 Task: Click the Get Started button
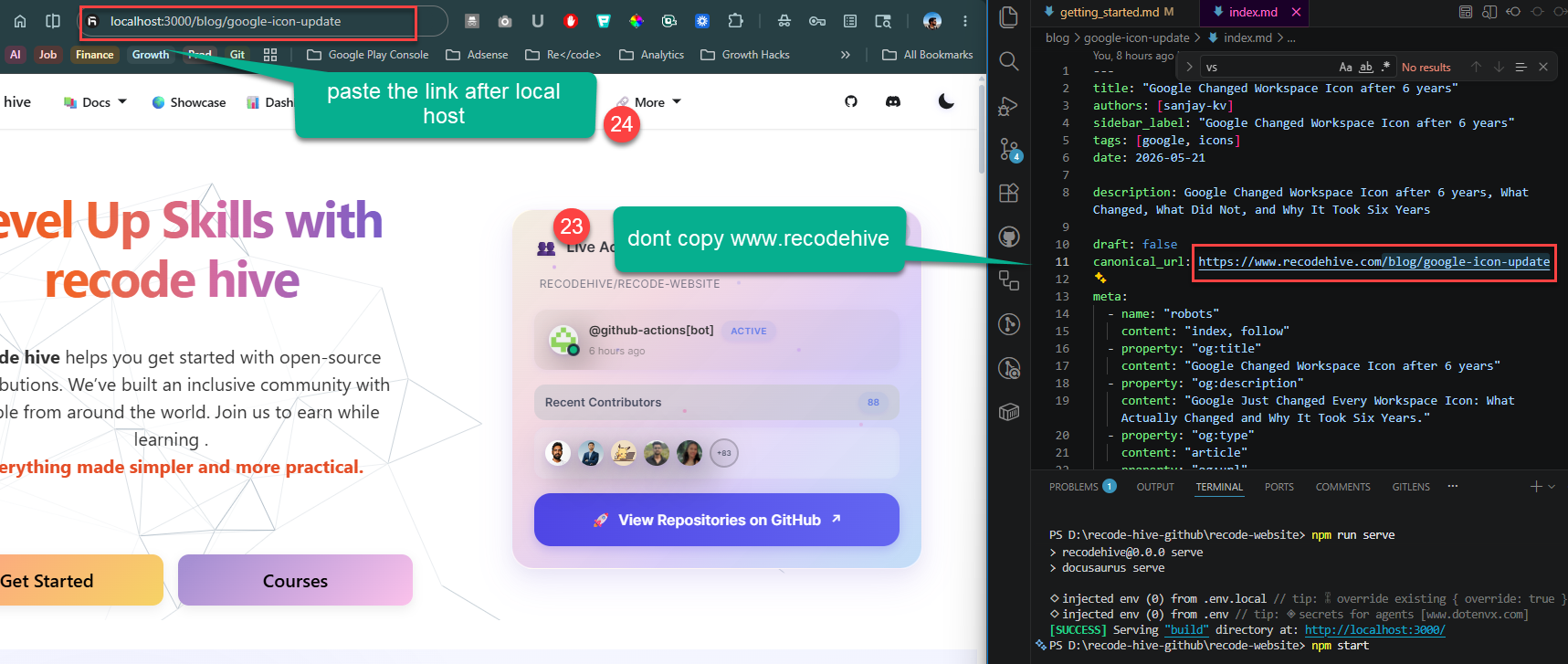(x=80, y=580)
